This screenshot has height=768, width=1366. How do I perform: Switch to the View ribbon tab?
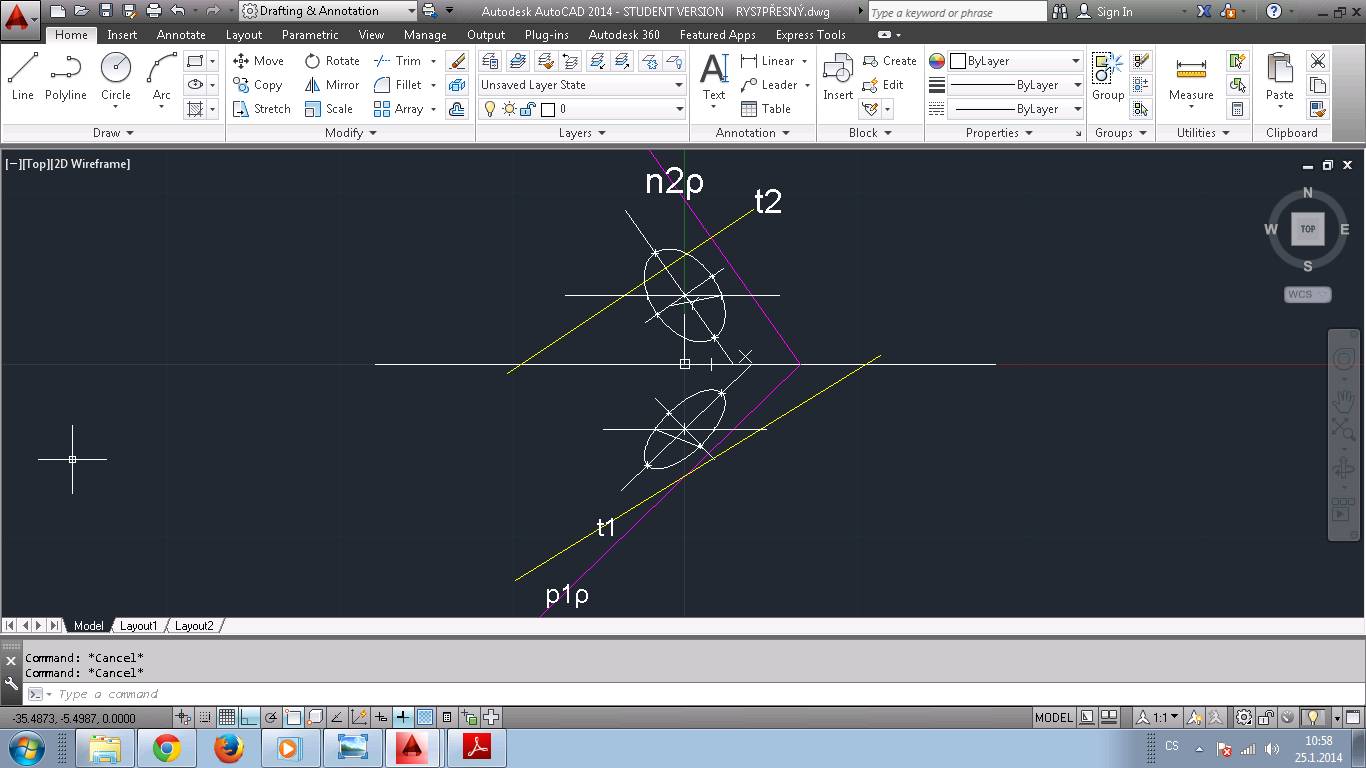pos(371,34)
